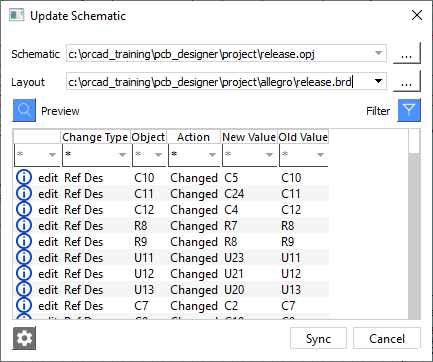The height and width of the screenshot is (362, 433).
Task: Open the Schematic path dropdown arrow
Action: [x=378, y=53]
